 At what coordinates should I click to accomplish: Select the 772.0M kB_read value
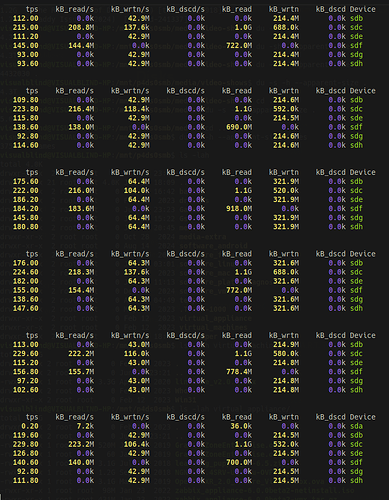239,290
